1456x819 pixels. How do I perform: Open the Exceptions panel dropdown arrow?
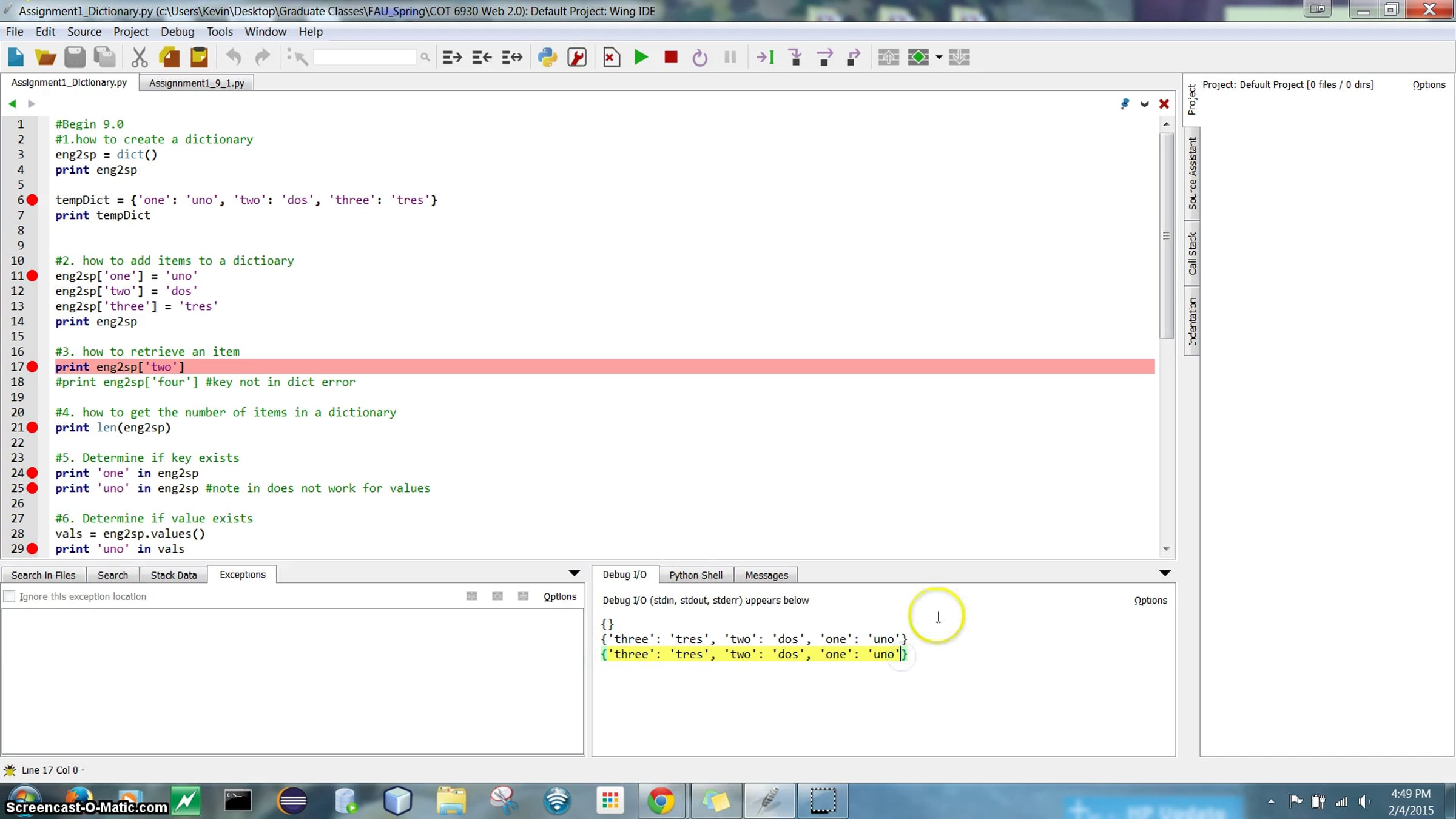(x=574, y=573)
